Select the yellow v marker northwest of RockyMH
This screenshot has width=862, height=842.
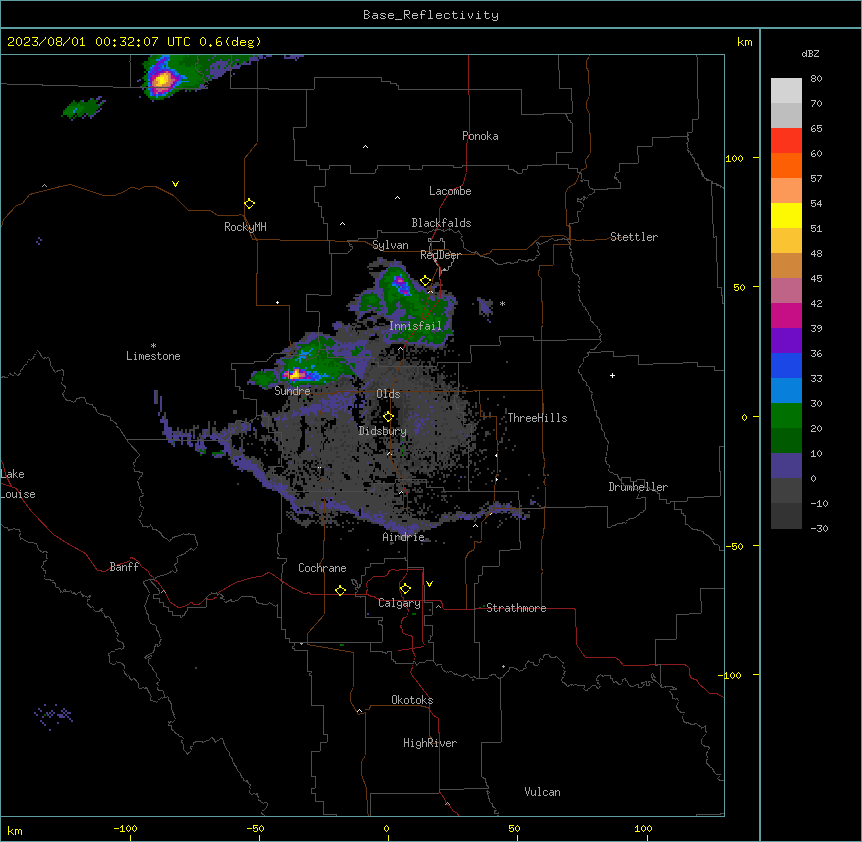[x=175, y=184]
